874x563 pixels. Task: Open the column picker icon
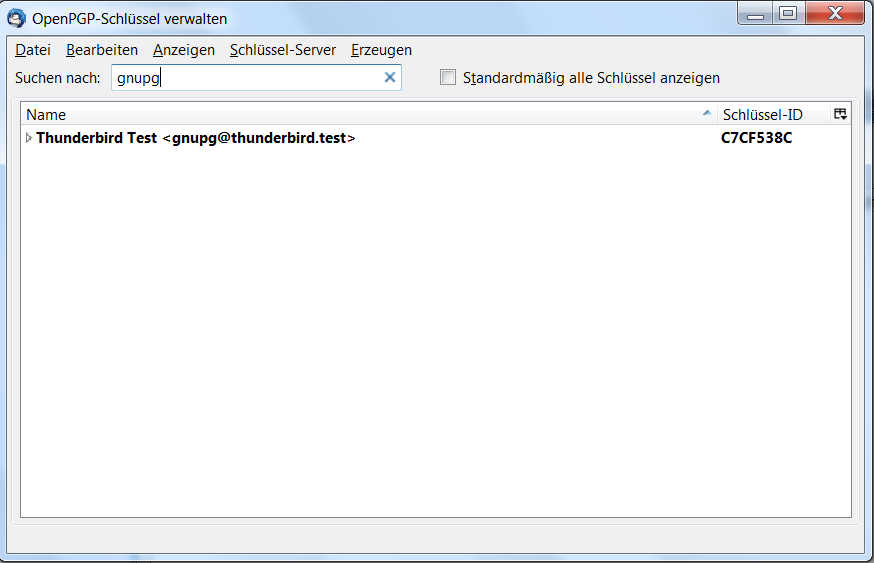pyautogui.click(x=840, y=114)
